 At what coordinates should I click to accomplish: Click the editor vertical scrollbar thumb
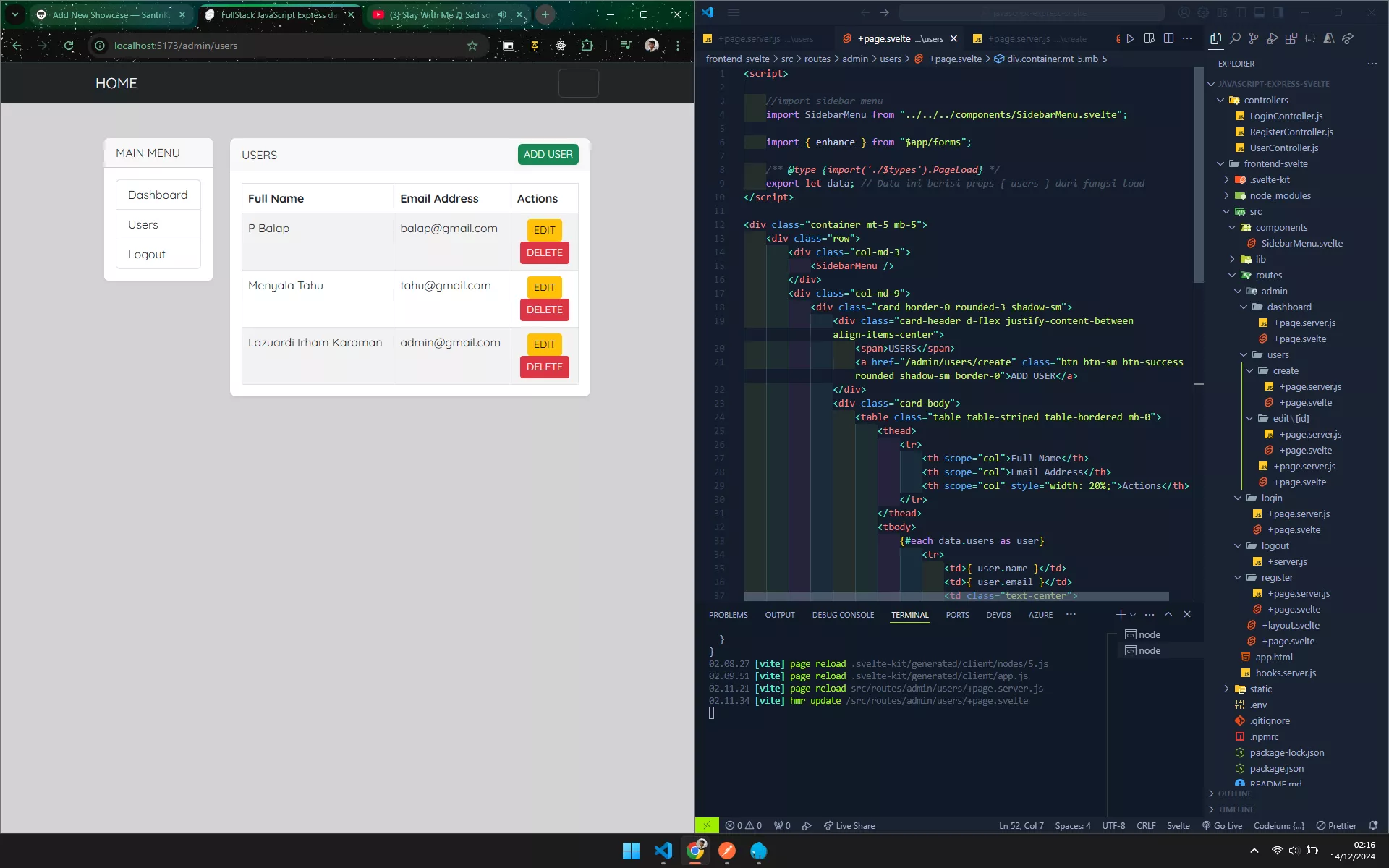coord(1199,175)
